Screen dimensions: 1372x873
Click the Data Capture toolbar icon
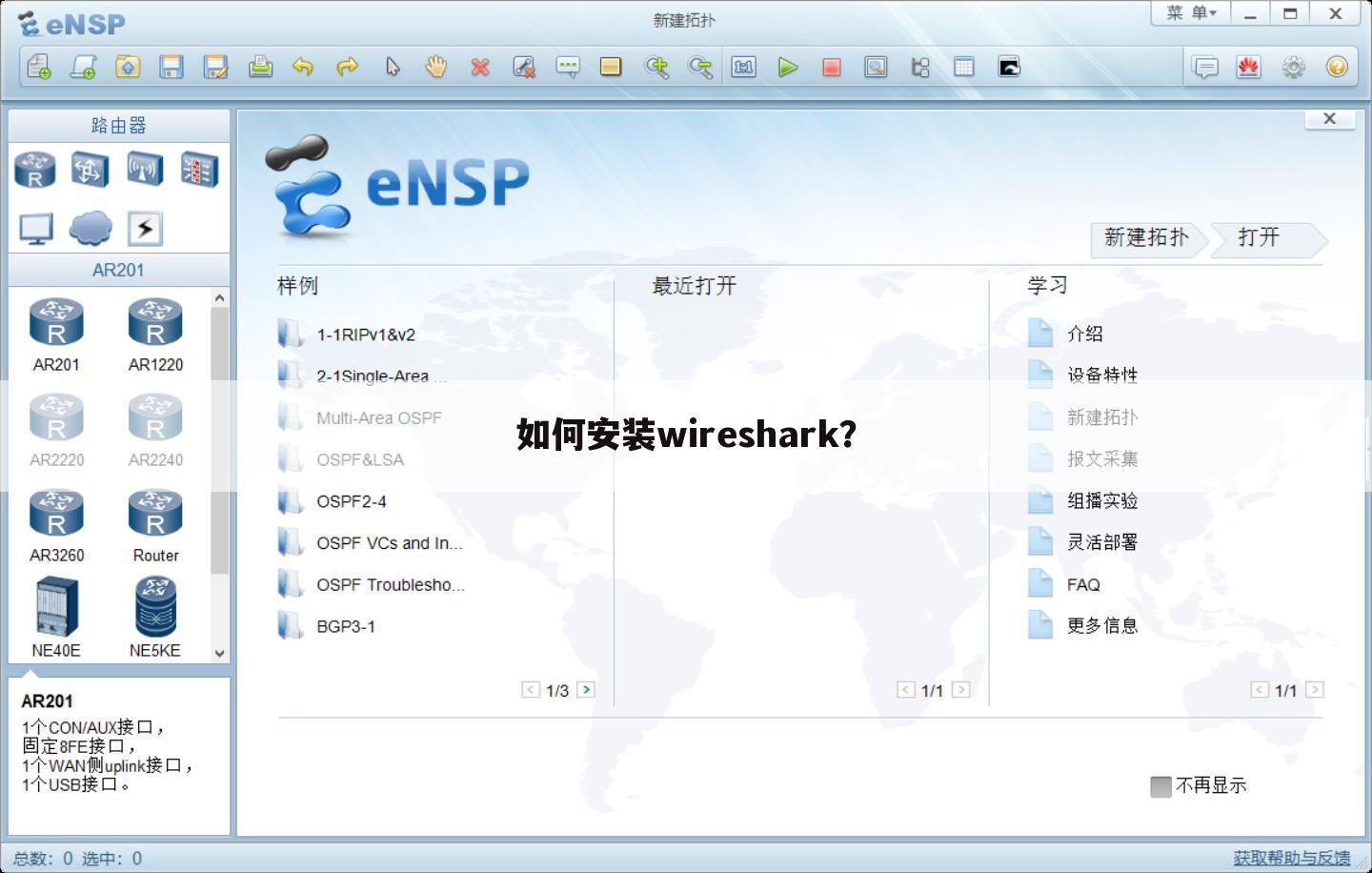(876, 67)
